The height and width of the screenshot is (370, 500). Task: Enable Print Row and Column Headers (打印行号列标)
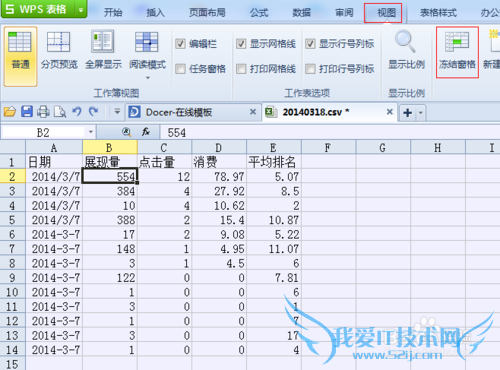click(x=310, y=69)
